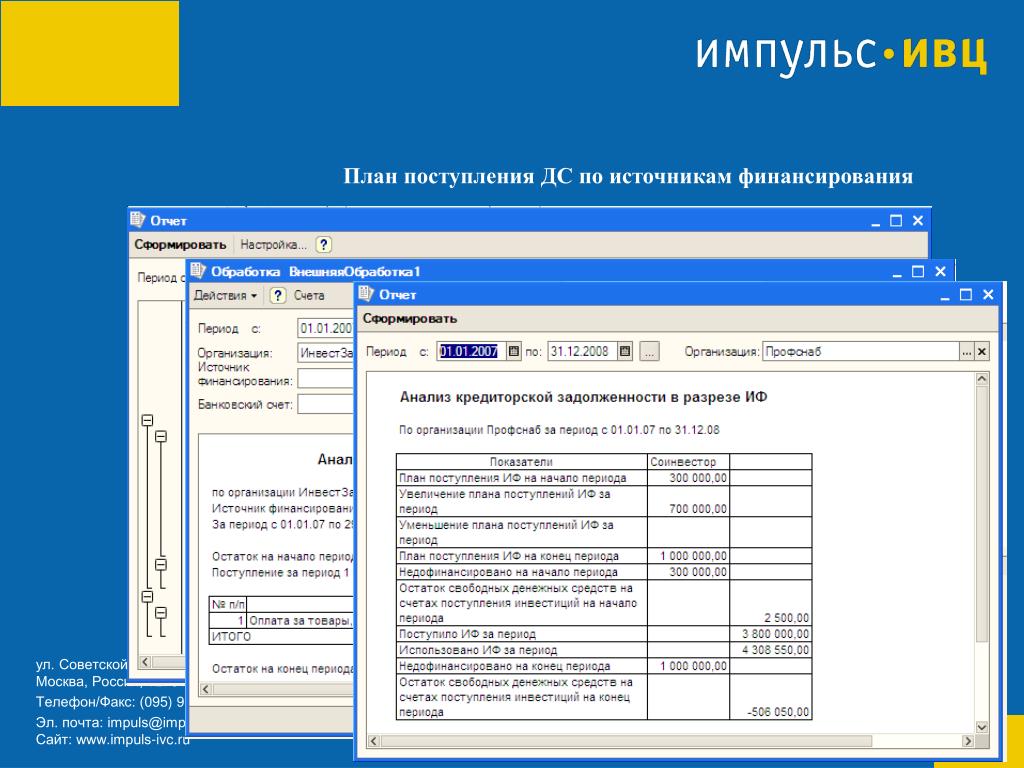Click left arrow of front report's horizontal scrollbar
This screenshot has width=1024, height=768.
[x=374, y=741]
